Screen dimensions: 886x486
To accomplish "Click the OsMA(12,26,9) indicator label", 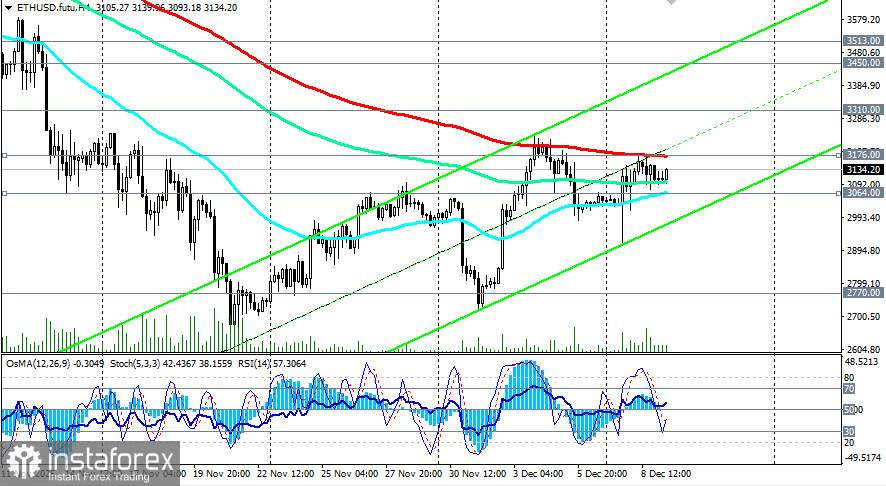I will click(38, 364).
